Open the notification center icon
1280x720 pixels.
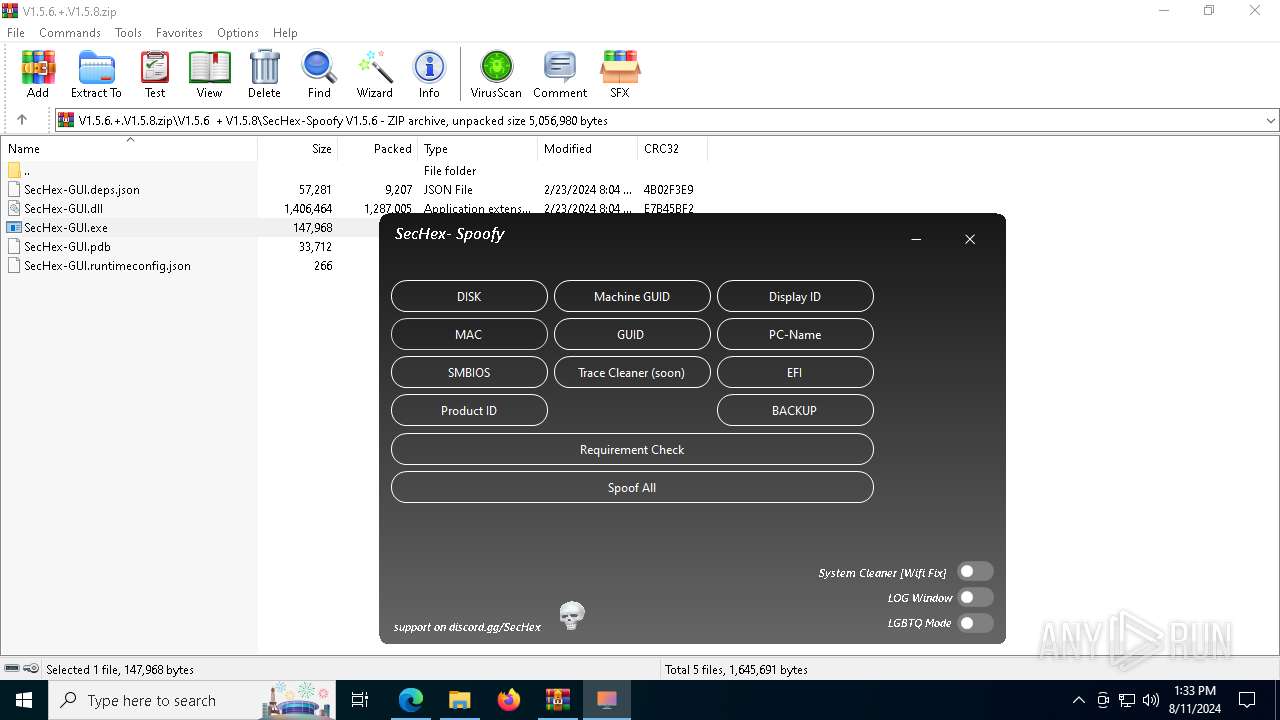1247,700
